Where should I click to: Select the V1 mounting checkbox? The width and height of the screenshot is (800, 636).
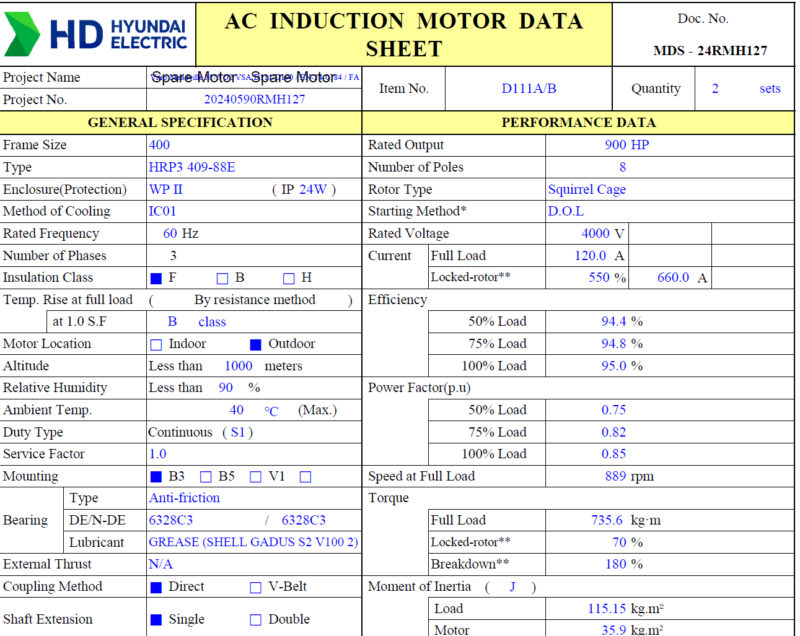(x=256, y=477)
